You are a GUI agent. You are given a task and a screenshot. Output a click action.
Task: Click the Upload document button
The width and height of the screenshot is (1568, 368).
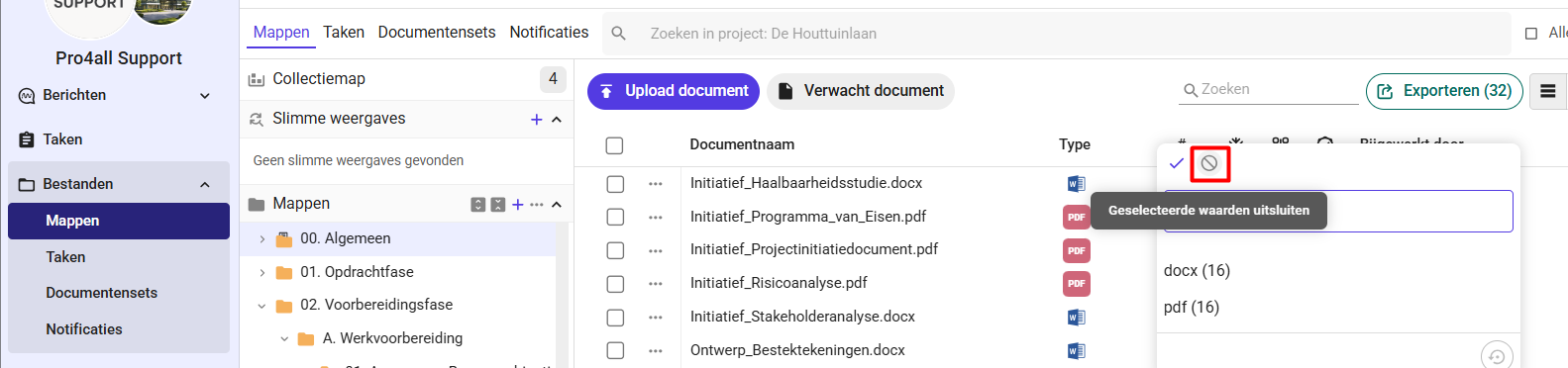[674, 91]
